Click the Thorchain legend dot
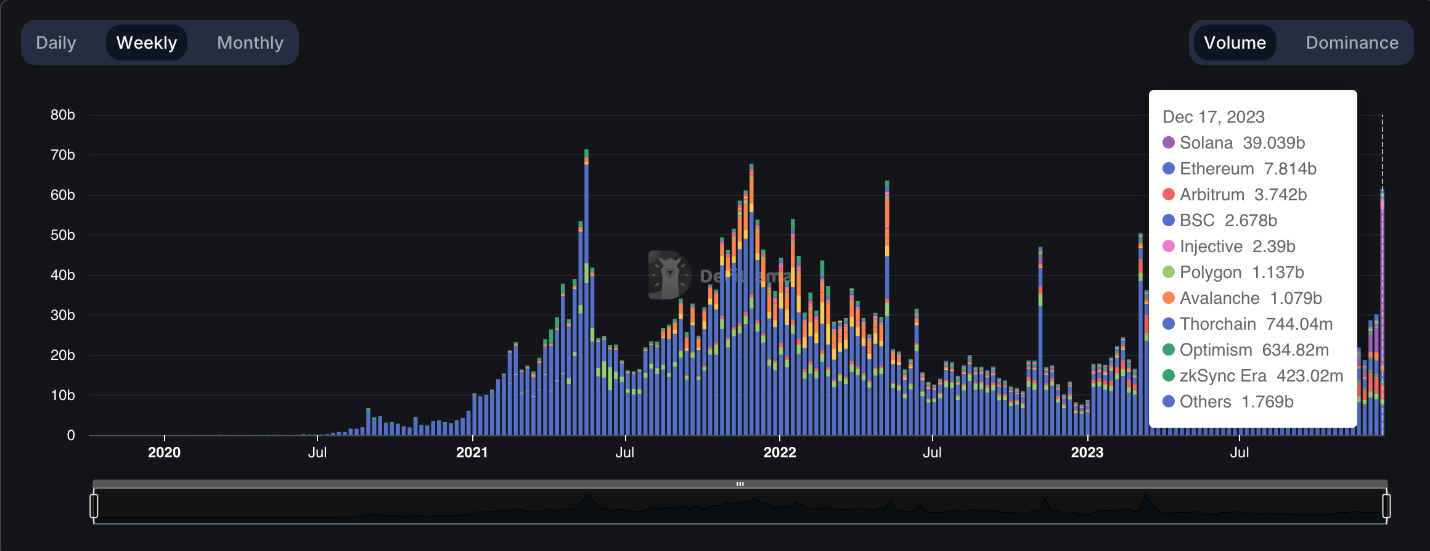Screen dimensions: 1430x551 coord(1168,325)
